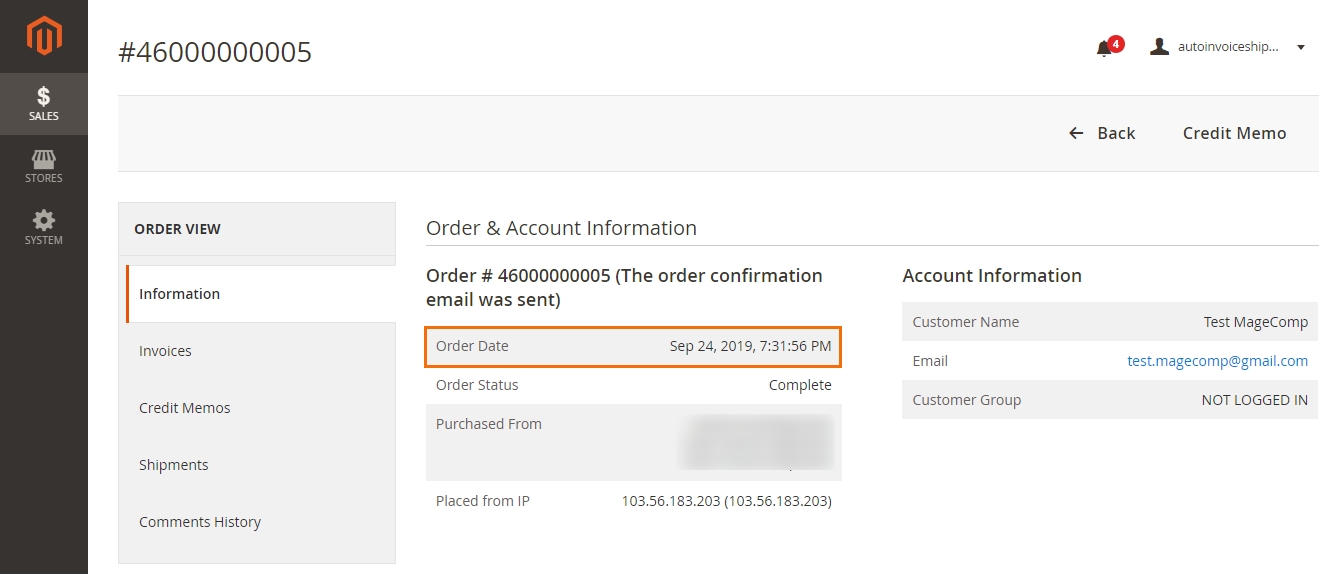Open the System gear icon menu
1339x574 pixels.
tap(43, 221)
